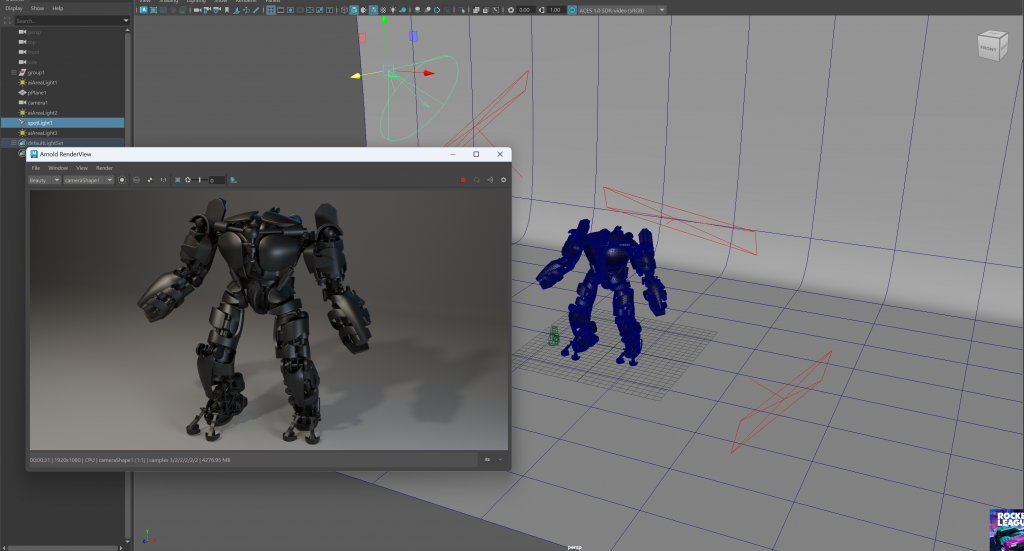Toggle the film gate icon
This screenshot has height=551, width=1024.
280,10
